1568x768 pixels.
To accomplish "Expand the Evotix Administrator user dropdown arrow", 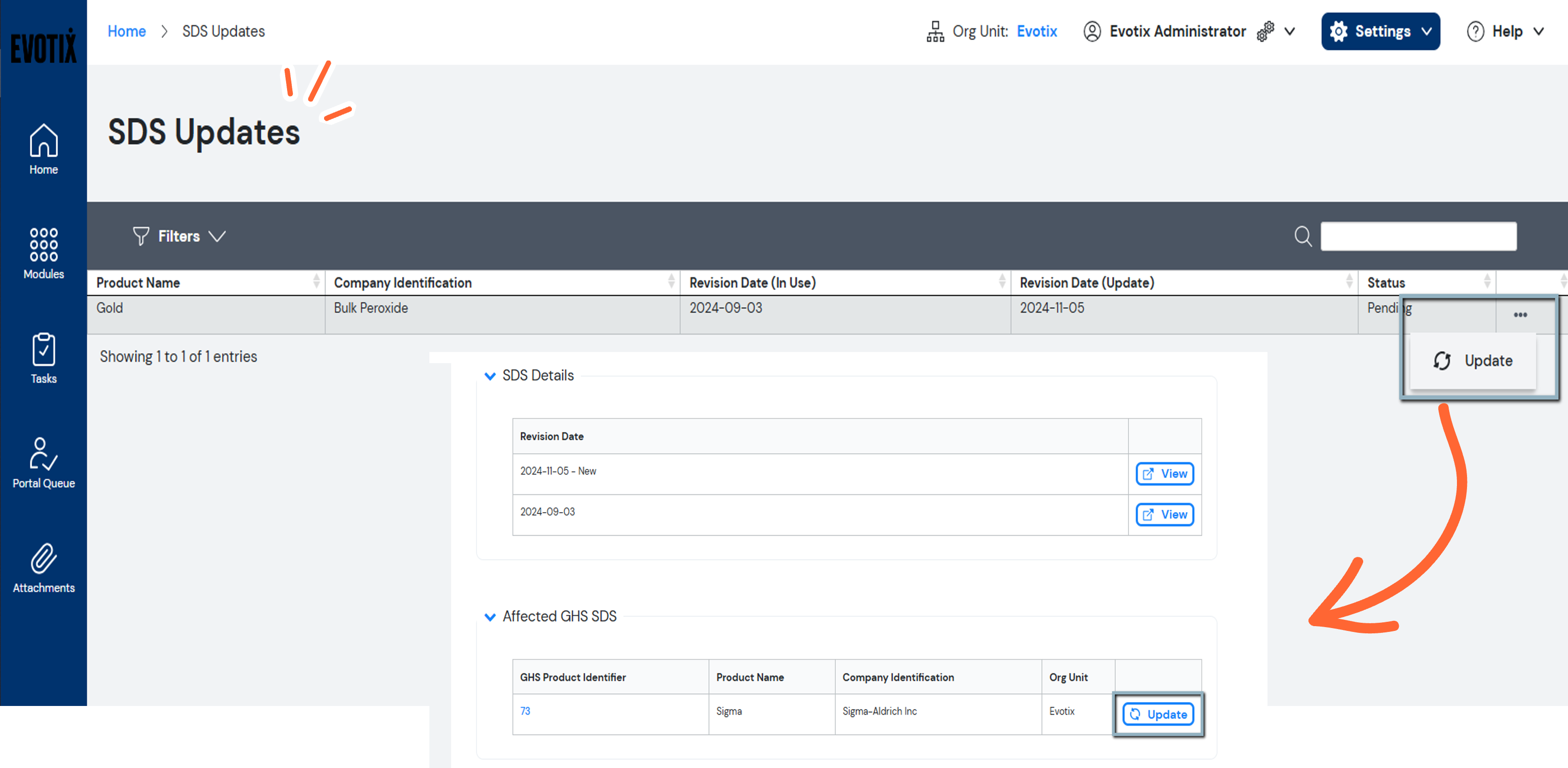I will [1289, 31].
